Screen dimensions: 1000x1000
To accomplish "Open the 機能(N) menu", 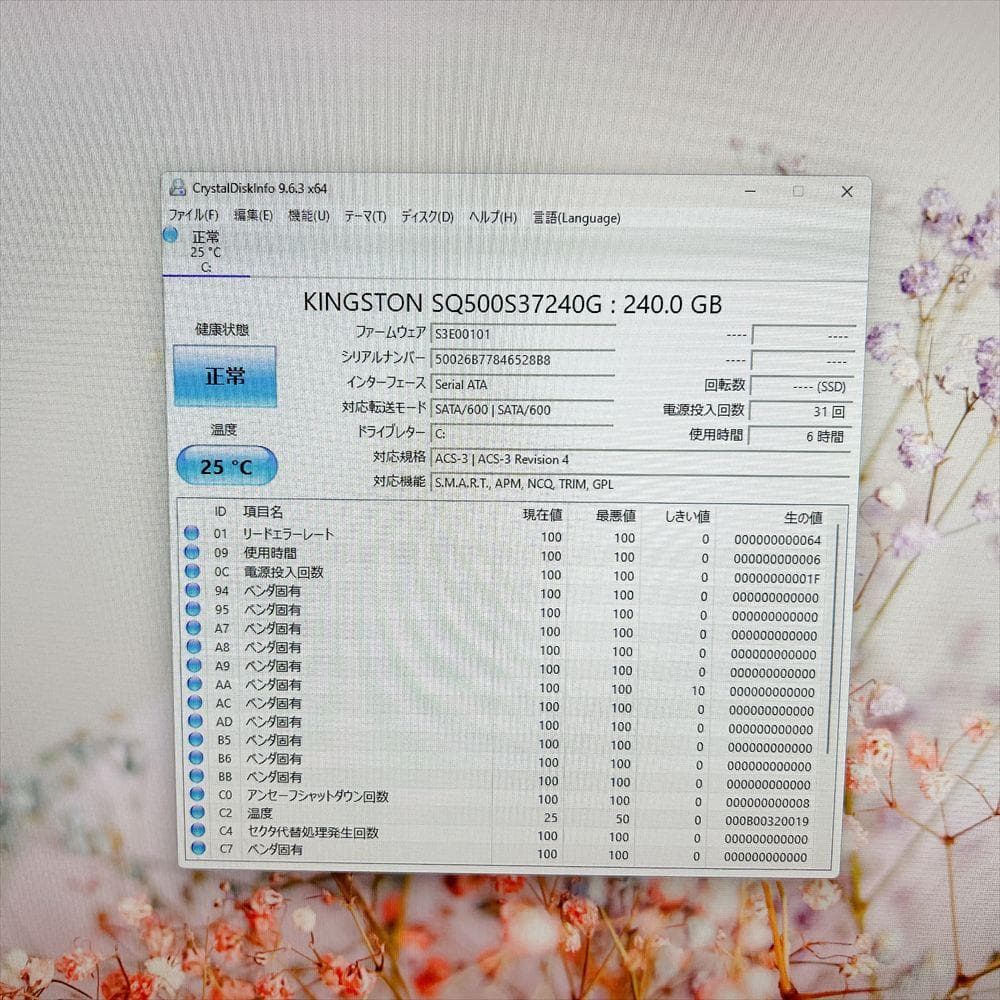I will [x=306, y=214].
